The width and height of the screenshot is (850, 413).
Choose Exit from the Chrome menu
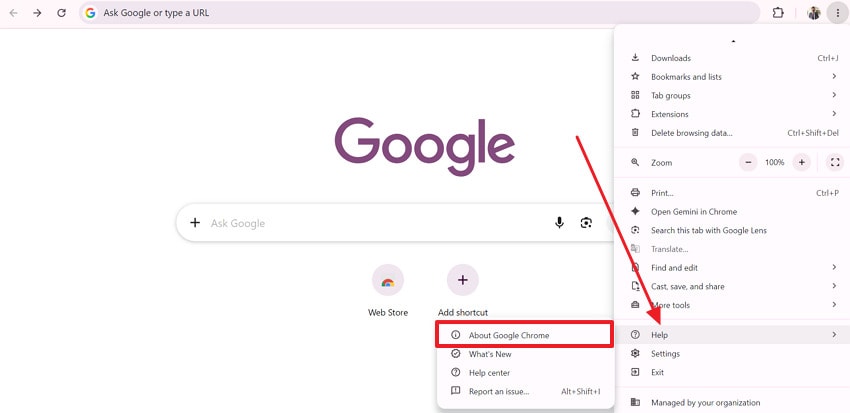tap(733, 372)
